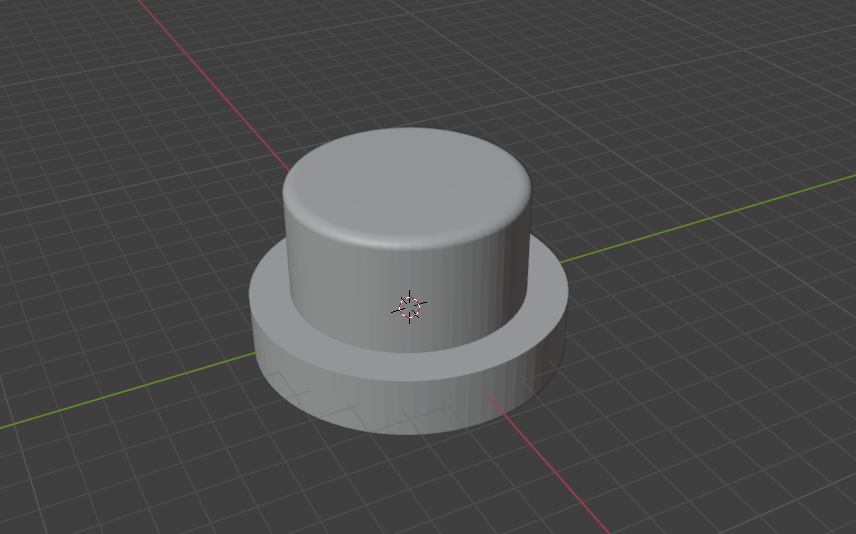Click the green Y axis line left of the object
This screenshot has width=856, height=534.
[x=128, y=389]
